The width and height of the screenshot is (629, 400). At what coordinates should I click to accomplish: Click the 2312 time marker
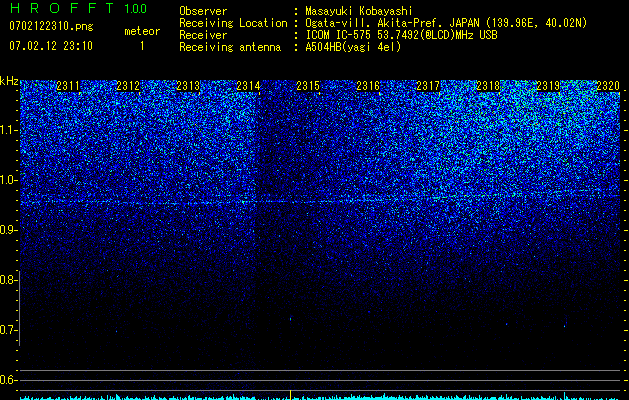coord(128,86)
